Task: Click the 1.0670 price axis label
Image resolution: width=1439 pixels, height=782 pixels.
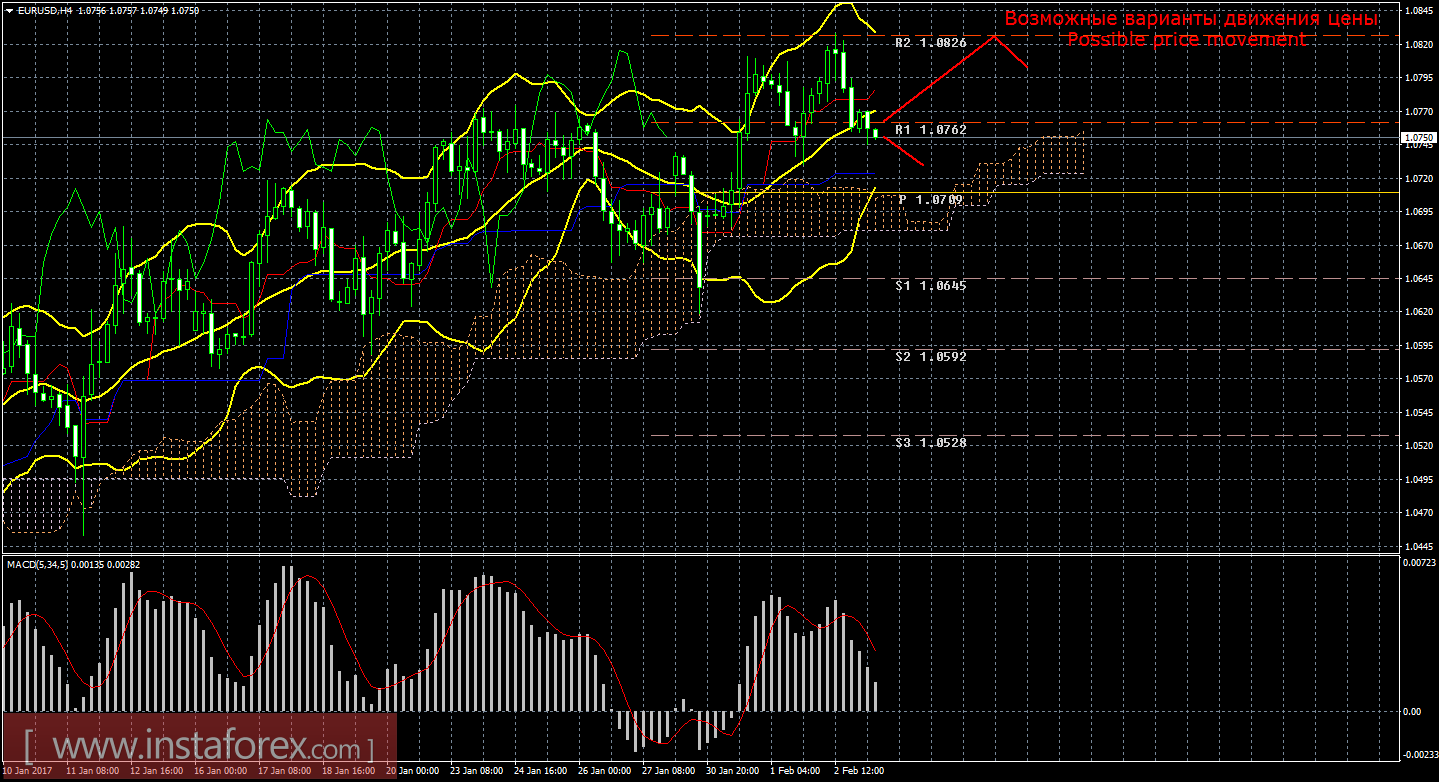Action: tap(1418, 245)
